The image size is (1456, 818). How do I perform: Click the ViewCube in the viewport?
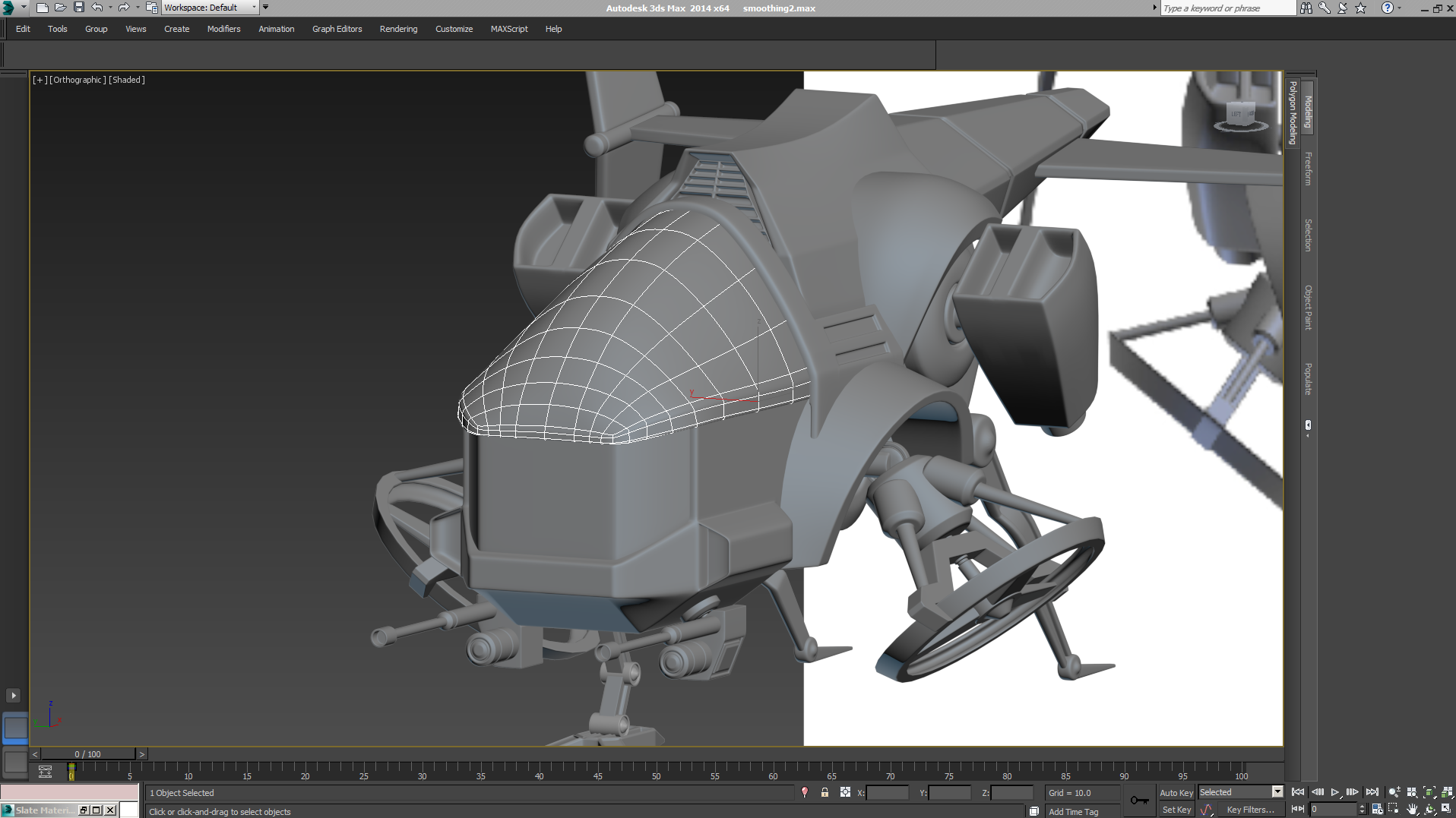coord(1240,115)
